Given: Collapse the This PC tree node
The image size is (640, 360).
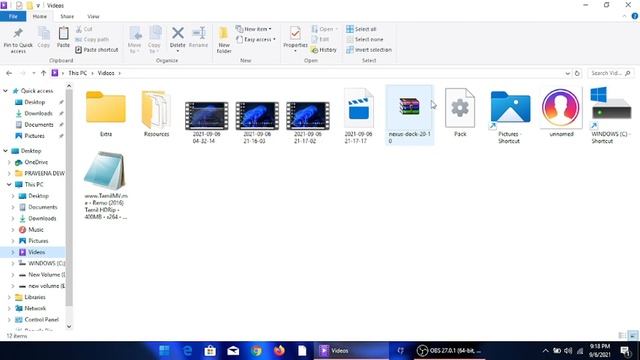Looking at the screenshot, I should click(9, 184).
